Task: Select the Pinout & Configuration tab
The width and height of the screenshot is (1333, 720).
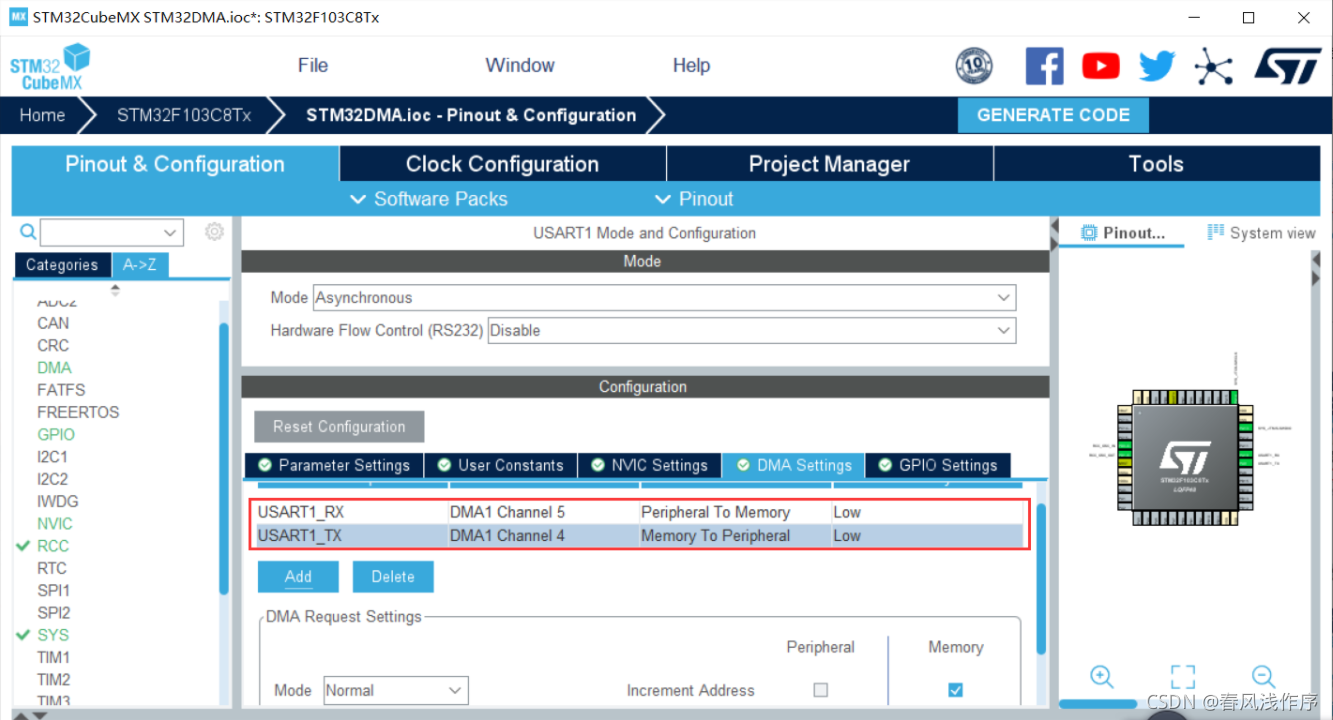Action: (x=175, y=164)
